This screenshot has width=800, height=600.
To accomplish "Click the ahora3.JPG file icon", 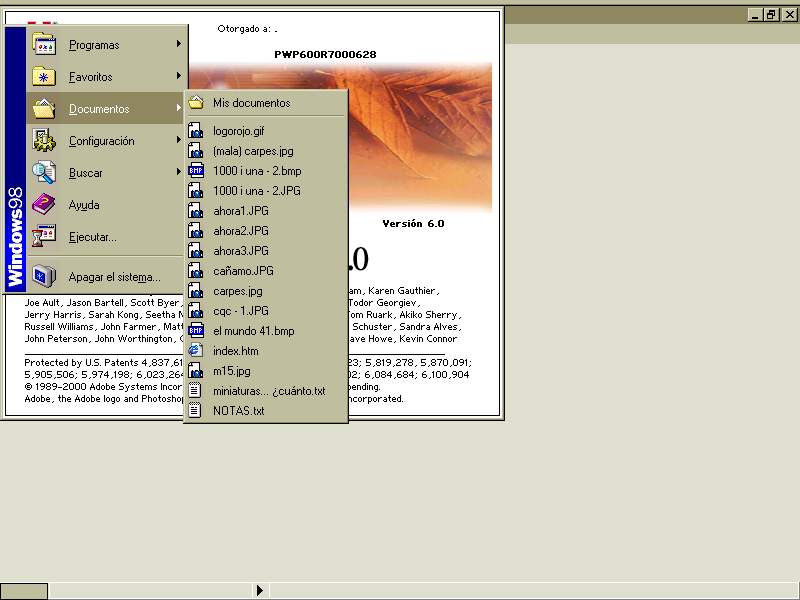I will (196, 251).
